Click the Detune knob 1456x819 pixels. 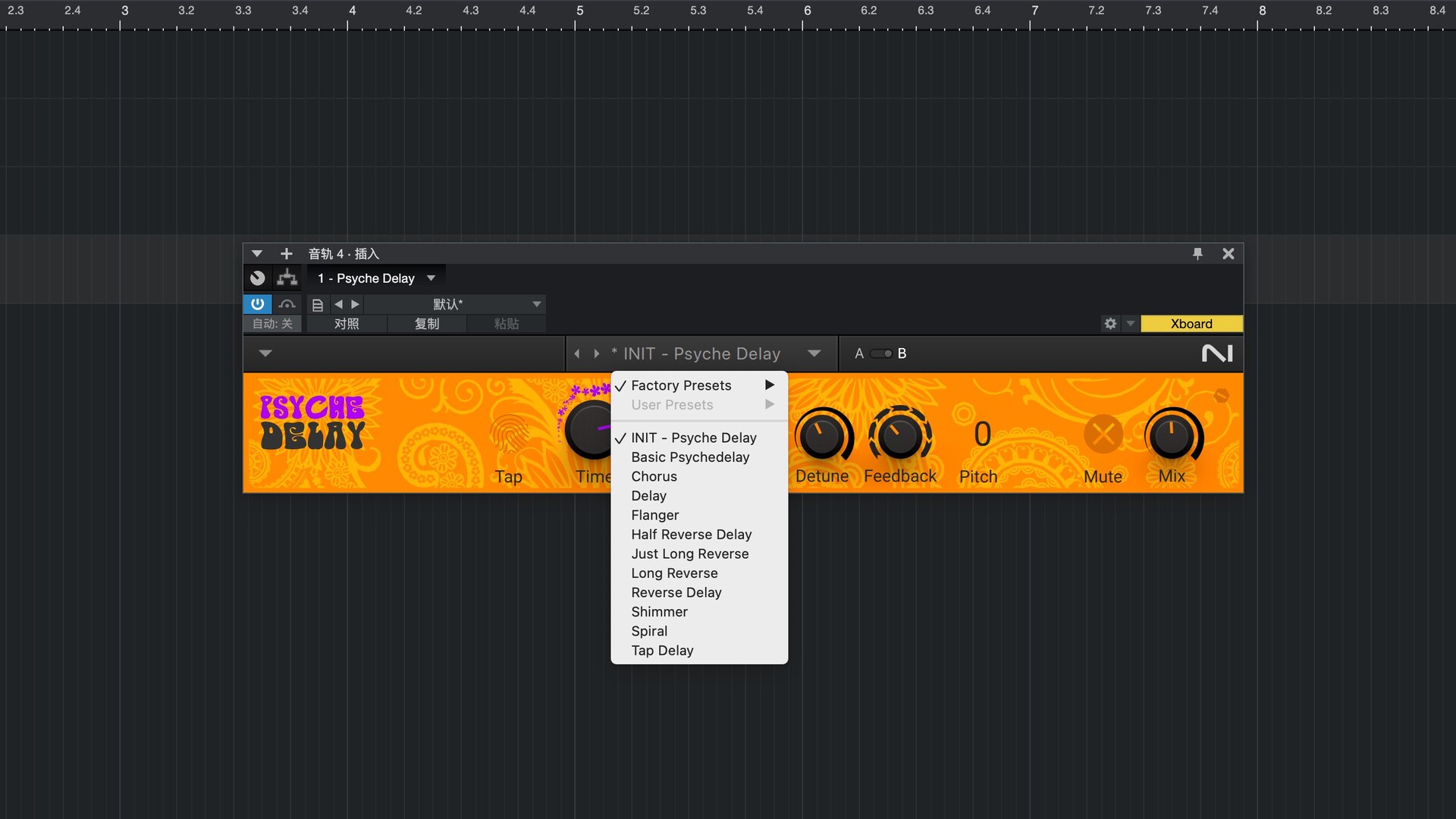(824, 436)
